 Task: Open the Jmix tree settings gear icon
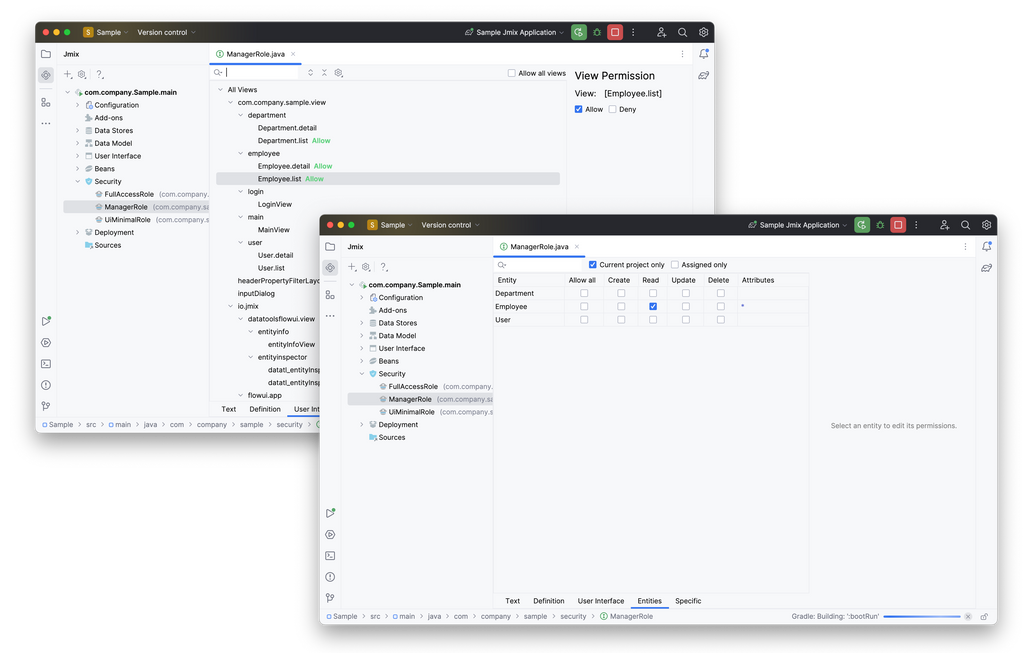364,267
